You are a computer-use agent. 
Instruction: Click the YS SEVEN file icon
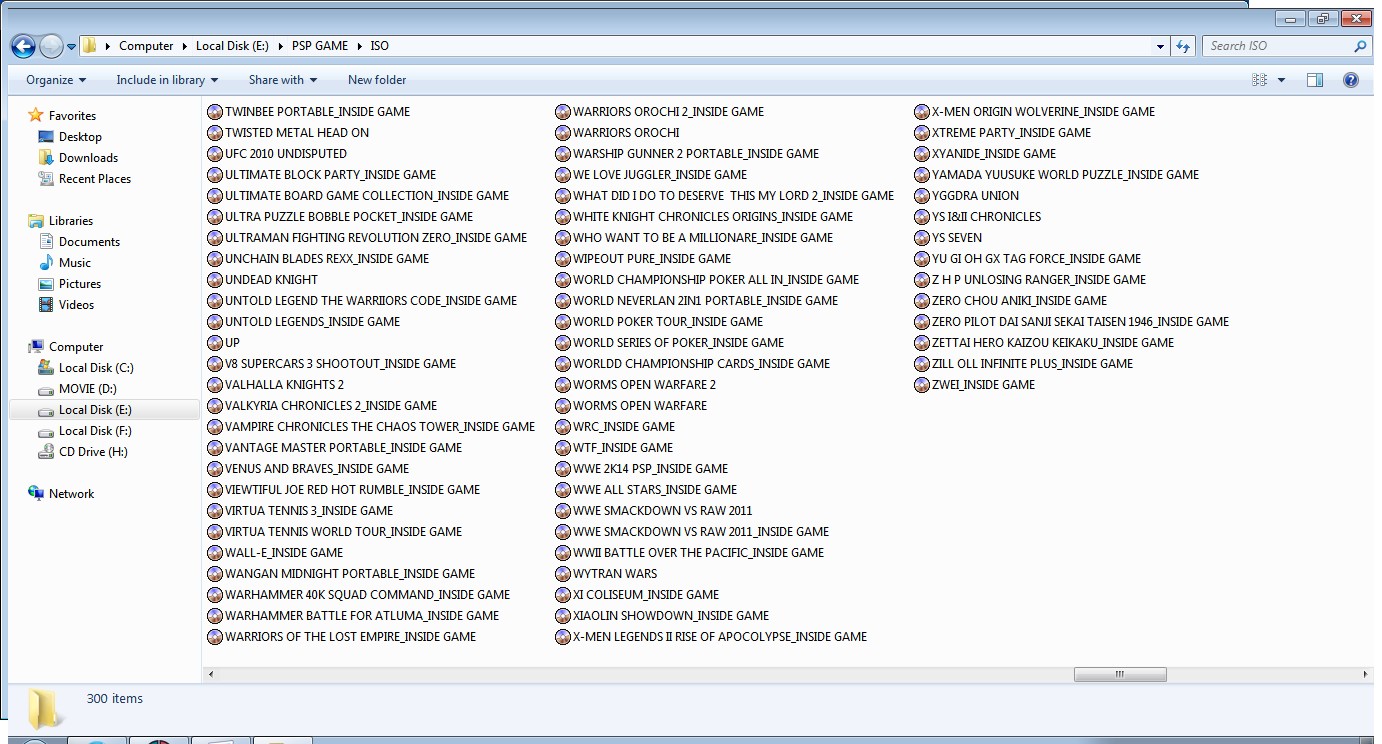coord(922,238)
